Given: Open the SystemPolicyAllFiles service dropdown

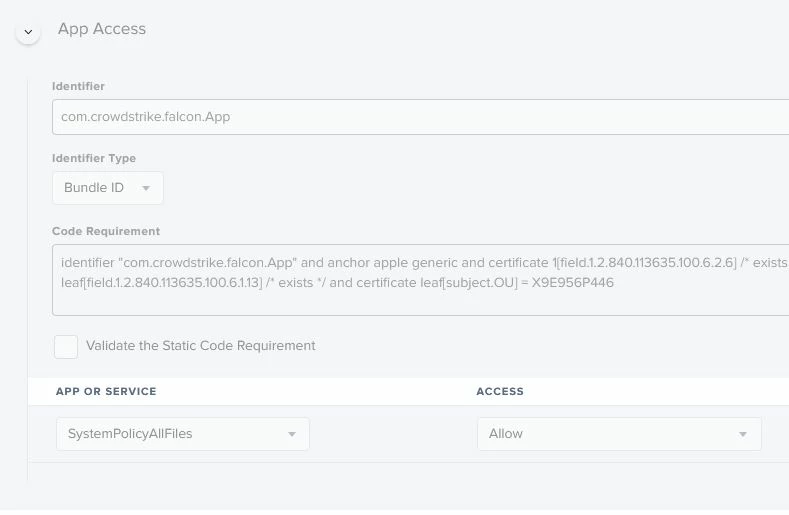Looking at the screenshot, I should pyautogui.click(x=183, y=434).
